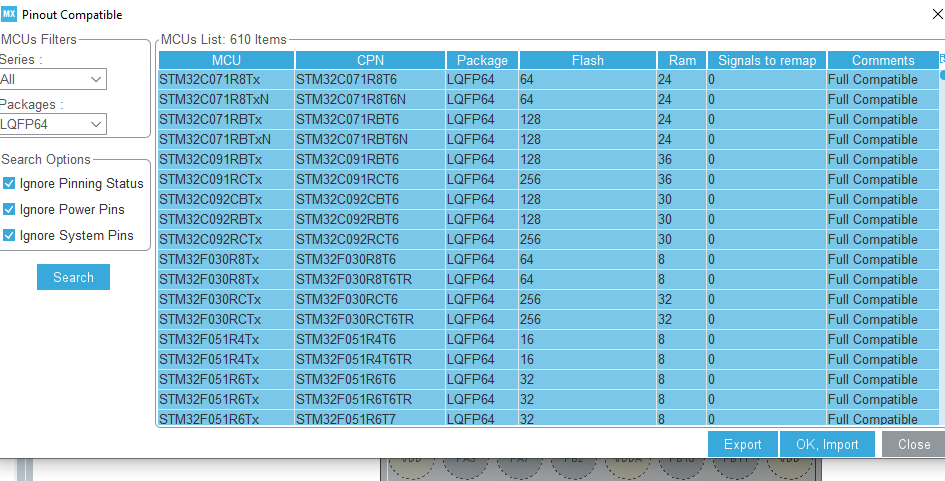
Task: Select the STM32F051R4T6TR CPN cell
Action: (x=371, y=359)
